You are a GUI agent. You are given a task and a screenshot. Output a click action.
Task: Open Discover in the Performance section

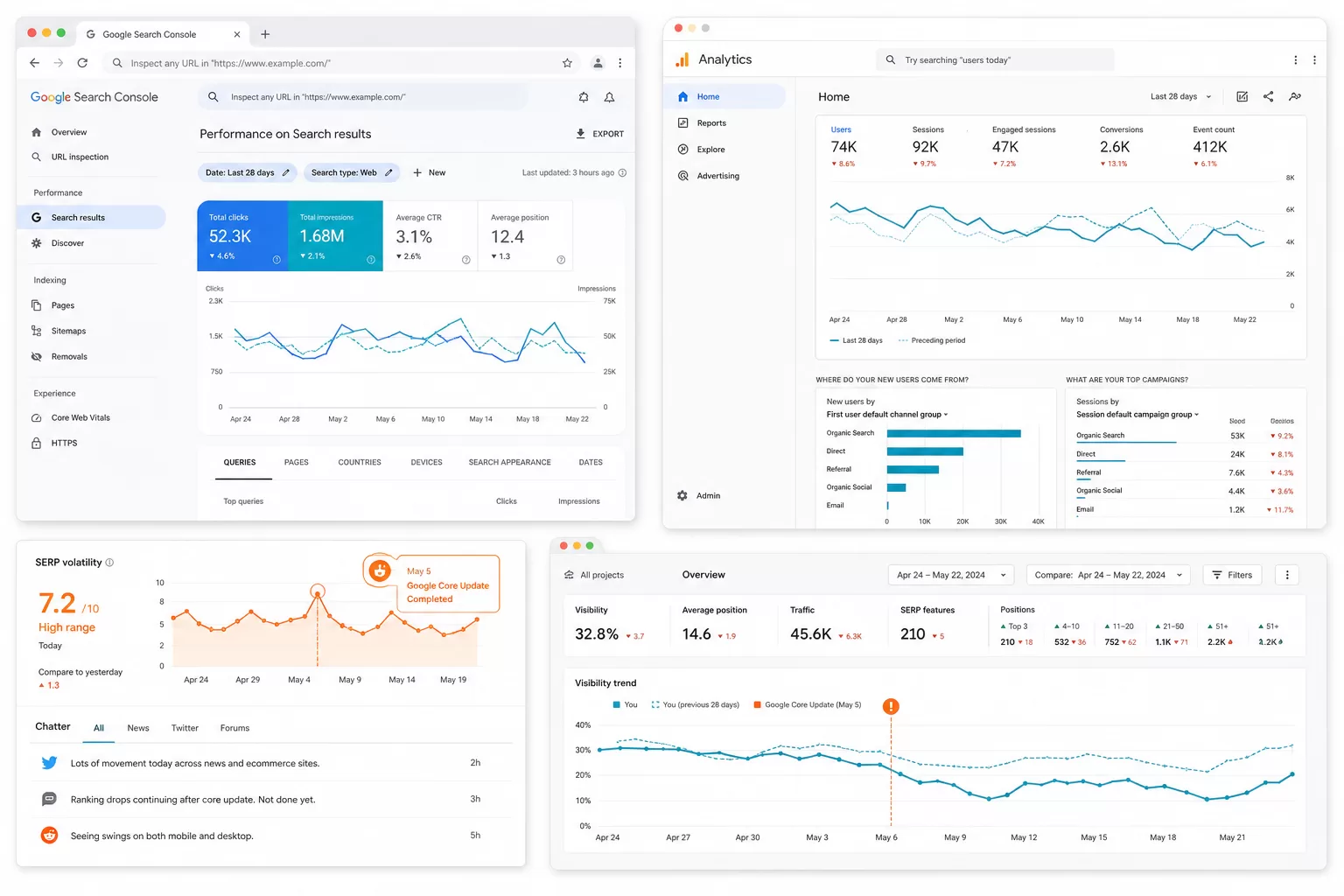click(67, 243)
